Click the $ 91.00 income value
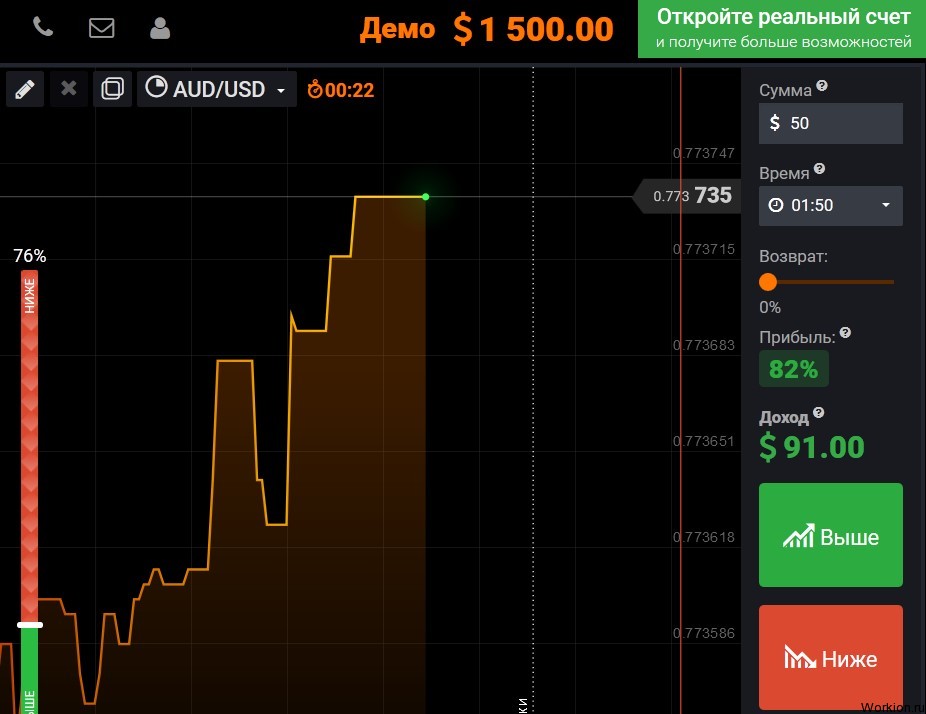This screenshot has height=714, width=926. pos(812,446)
